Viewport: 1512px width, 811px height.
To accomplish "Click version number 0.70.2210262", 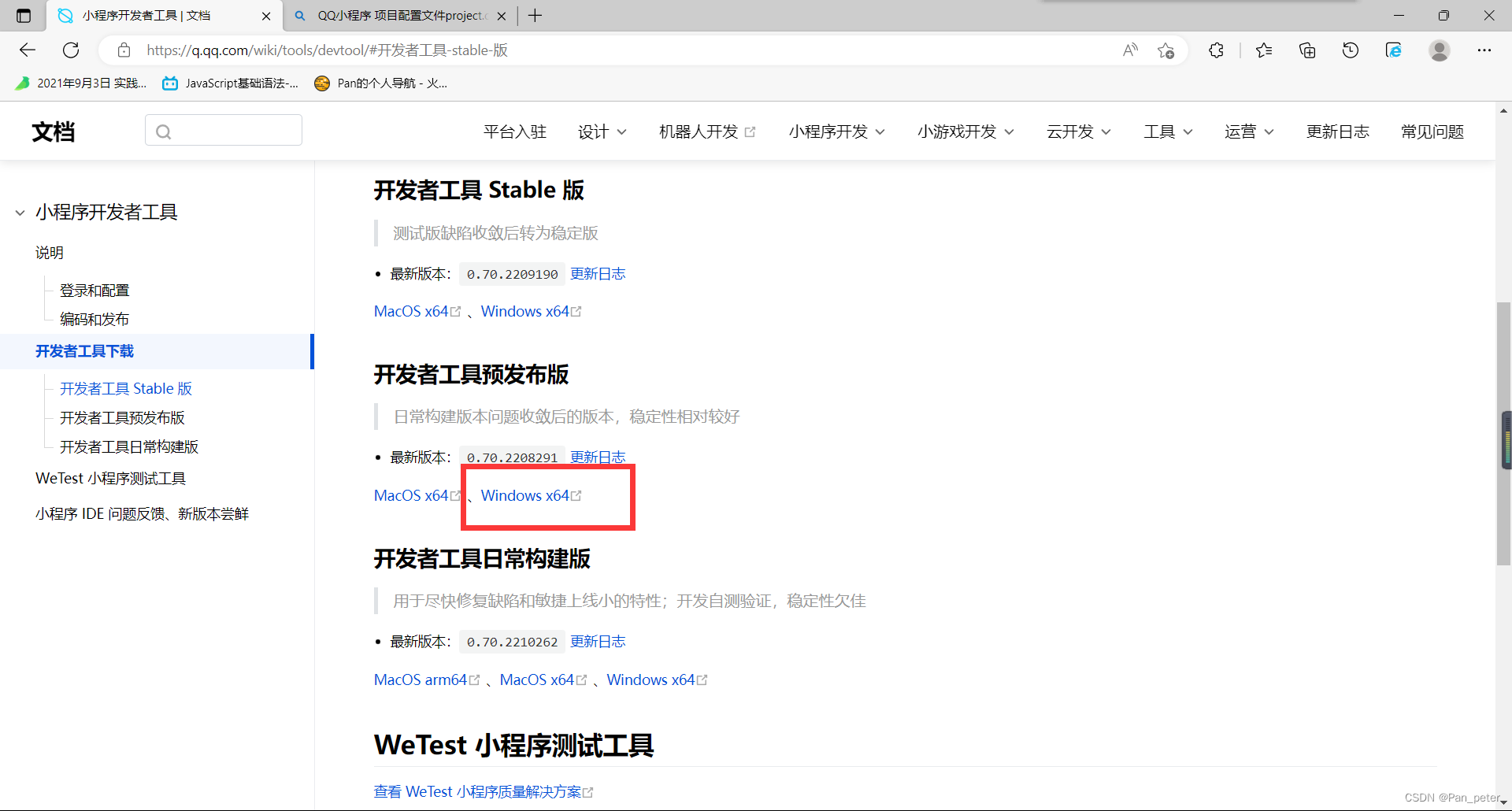I will 512,642.
